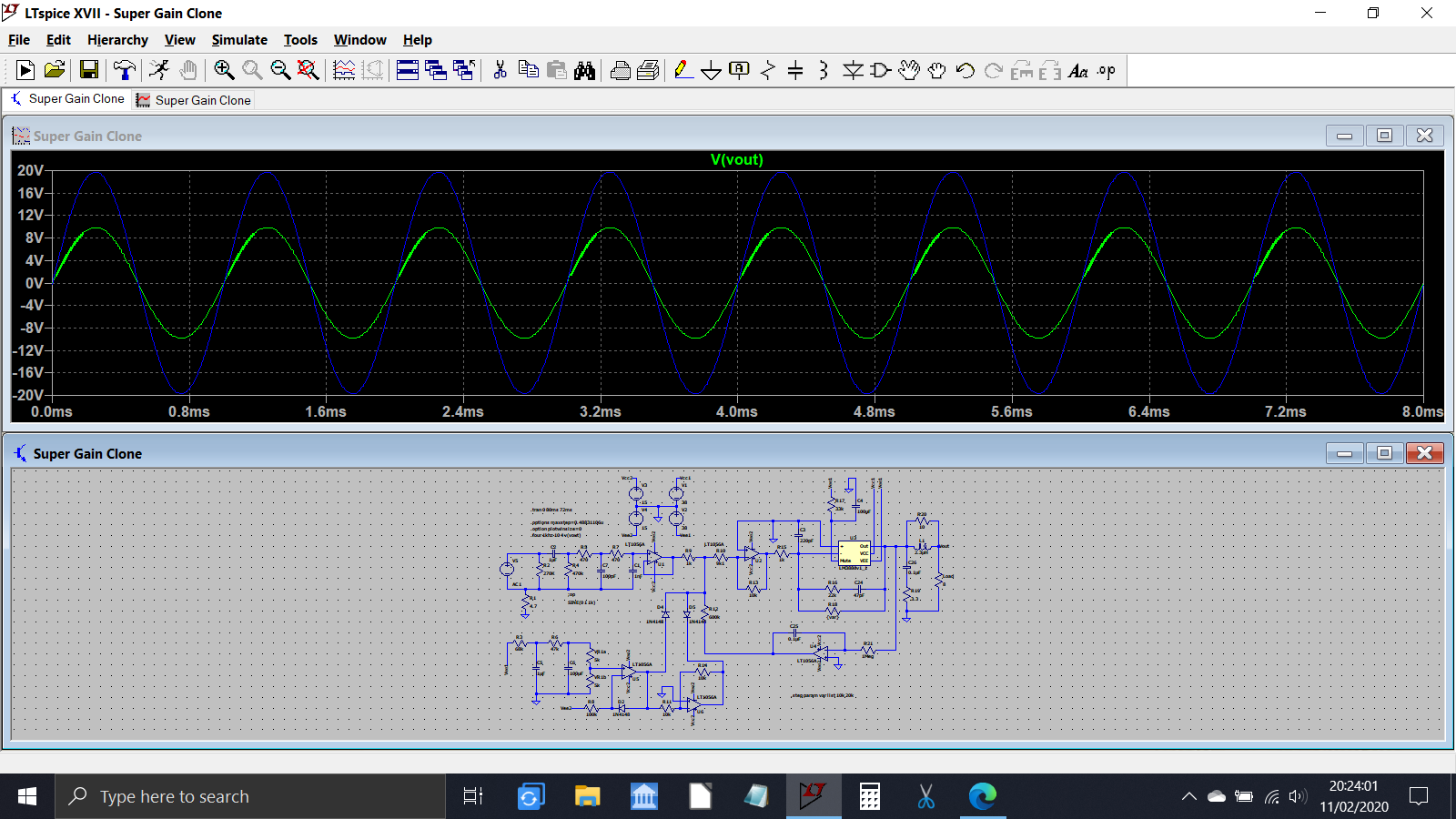The width and height of the screenshot is (1456, 819).
Task: Place a Ground symbol
Action: [x=712, y=70]
